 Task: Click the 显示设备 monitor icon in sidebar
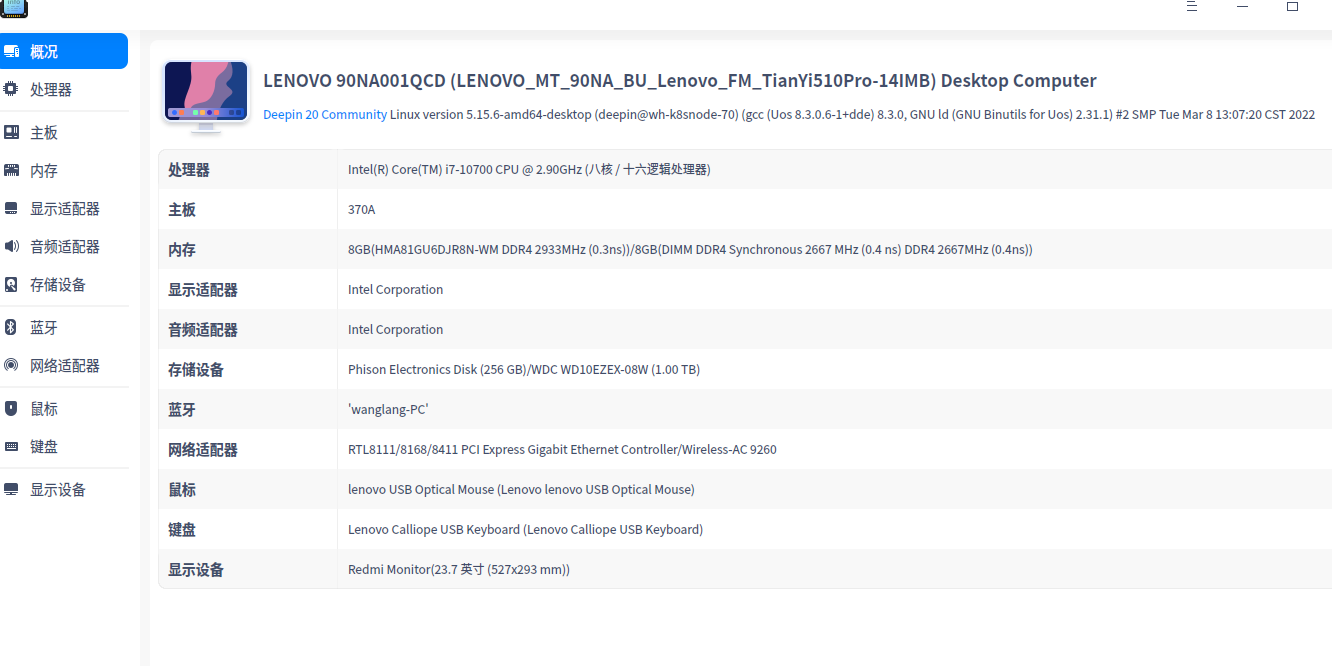12,489
